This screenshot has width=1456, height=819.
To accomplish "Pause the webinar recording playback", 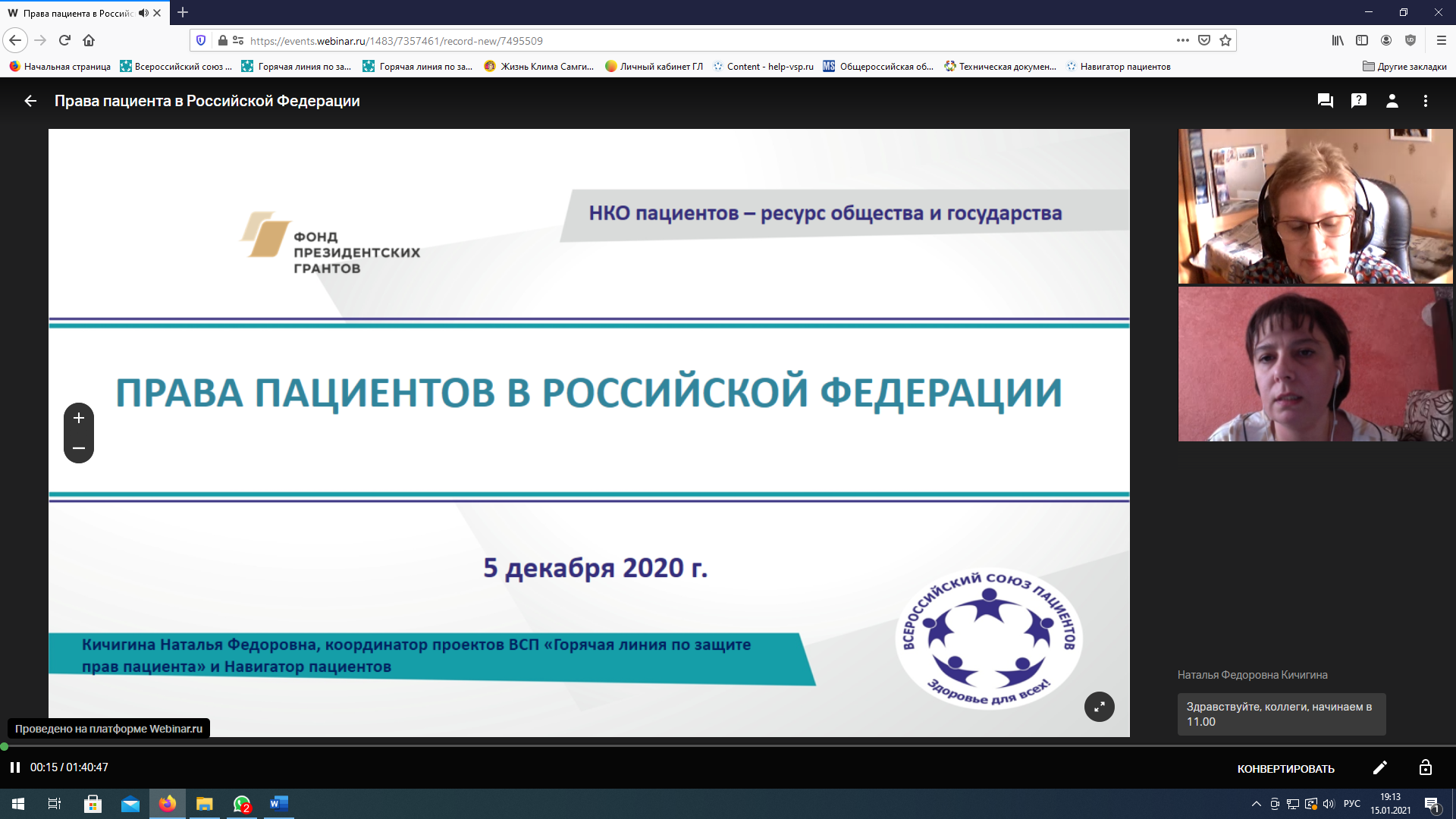I will tap(14, 767).
